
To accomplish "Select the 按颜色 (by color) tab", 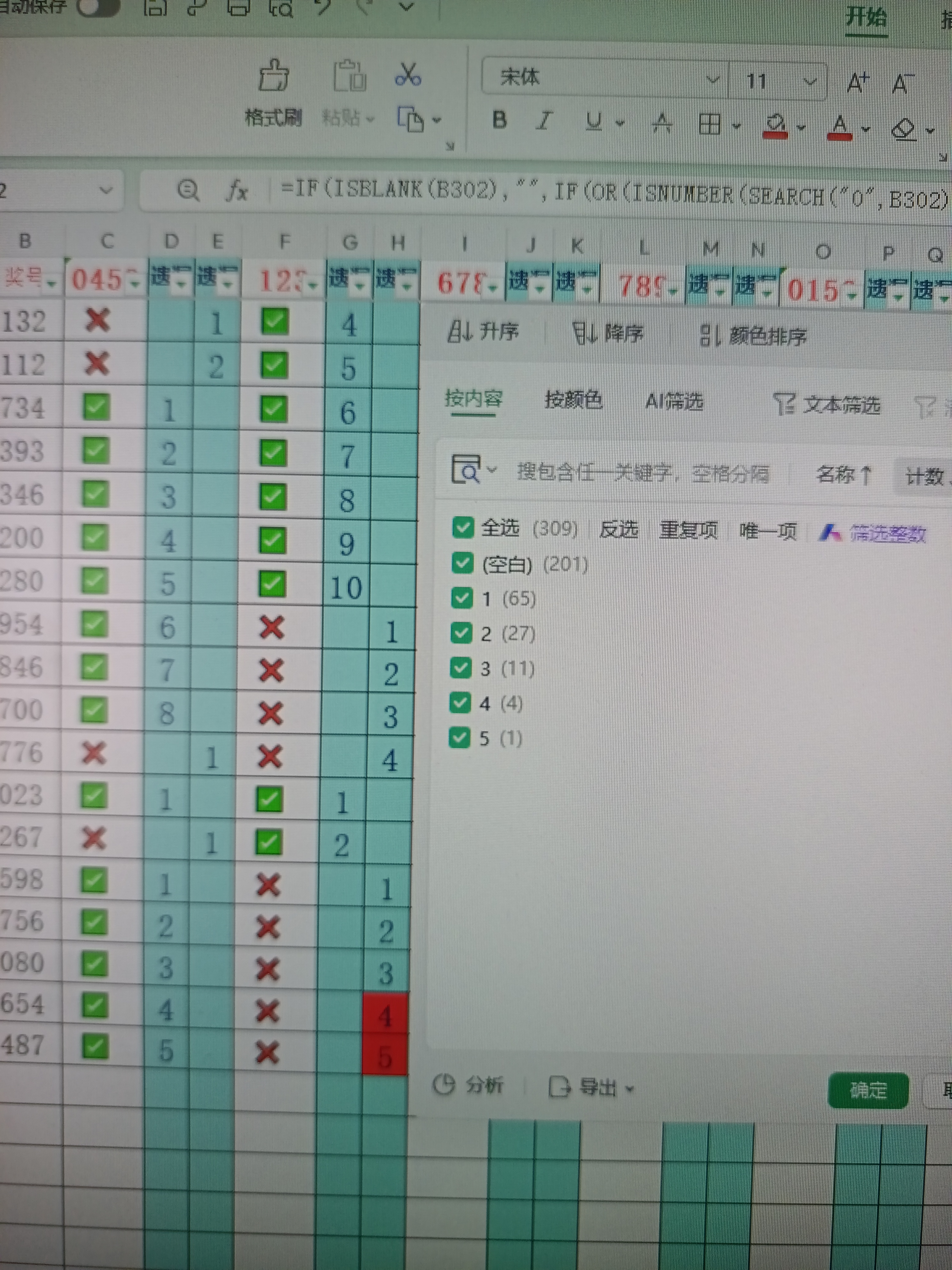I will 573,400.
